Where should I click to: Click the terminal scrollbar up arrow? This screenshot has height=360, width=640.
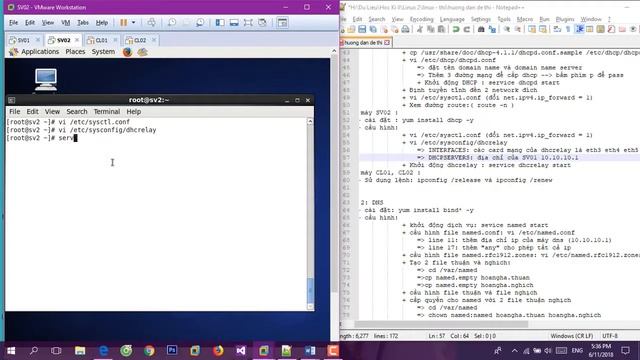(310, 122)
